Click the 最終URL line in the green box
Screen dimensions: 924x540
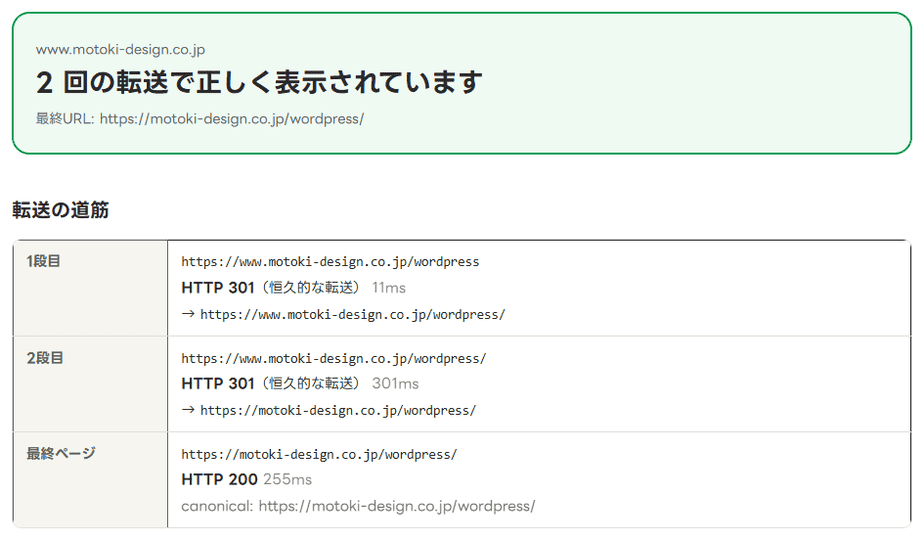[x=200, y=118]
